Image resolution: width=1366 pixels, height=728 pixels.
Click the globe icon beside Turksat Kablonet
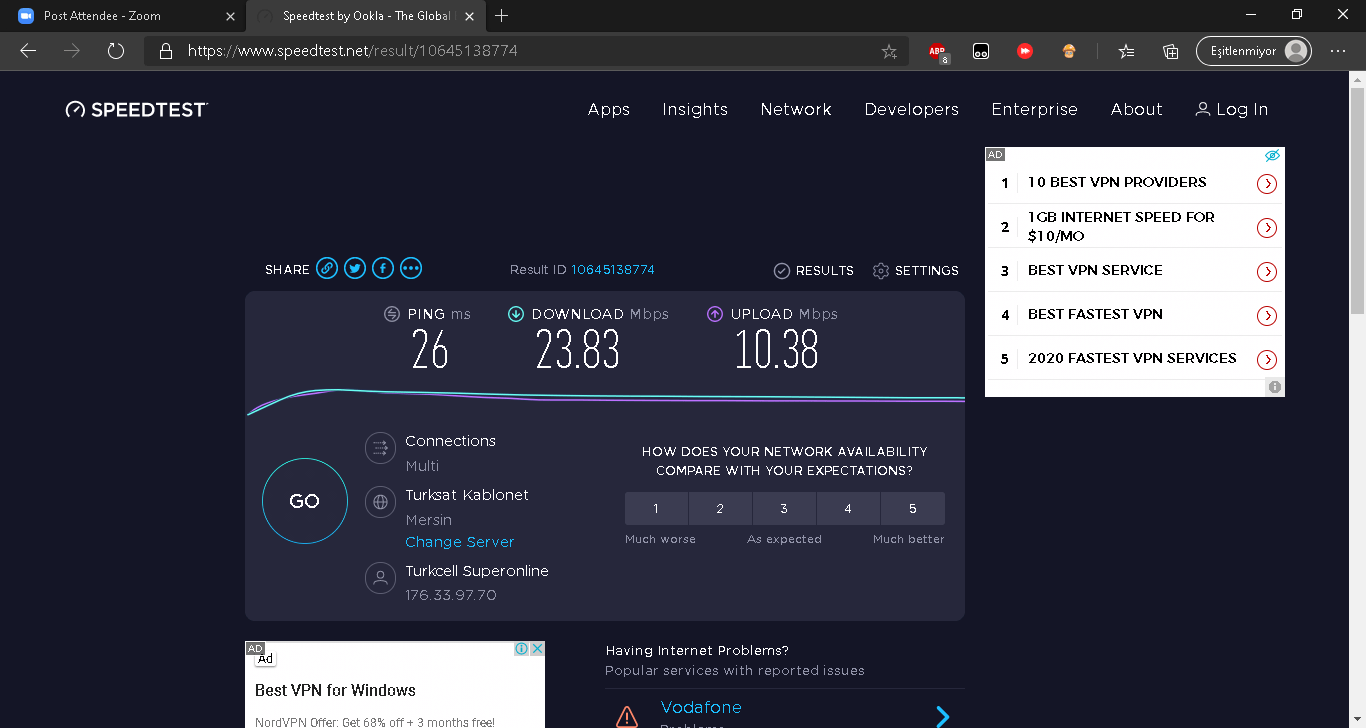pos(380,502)
